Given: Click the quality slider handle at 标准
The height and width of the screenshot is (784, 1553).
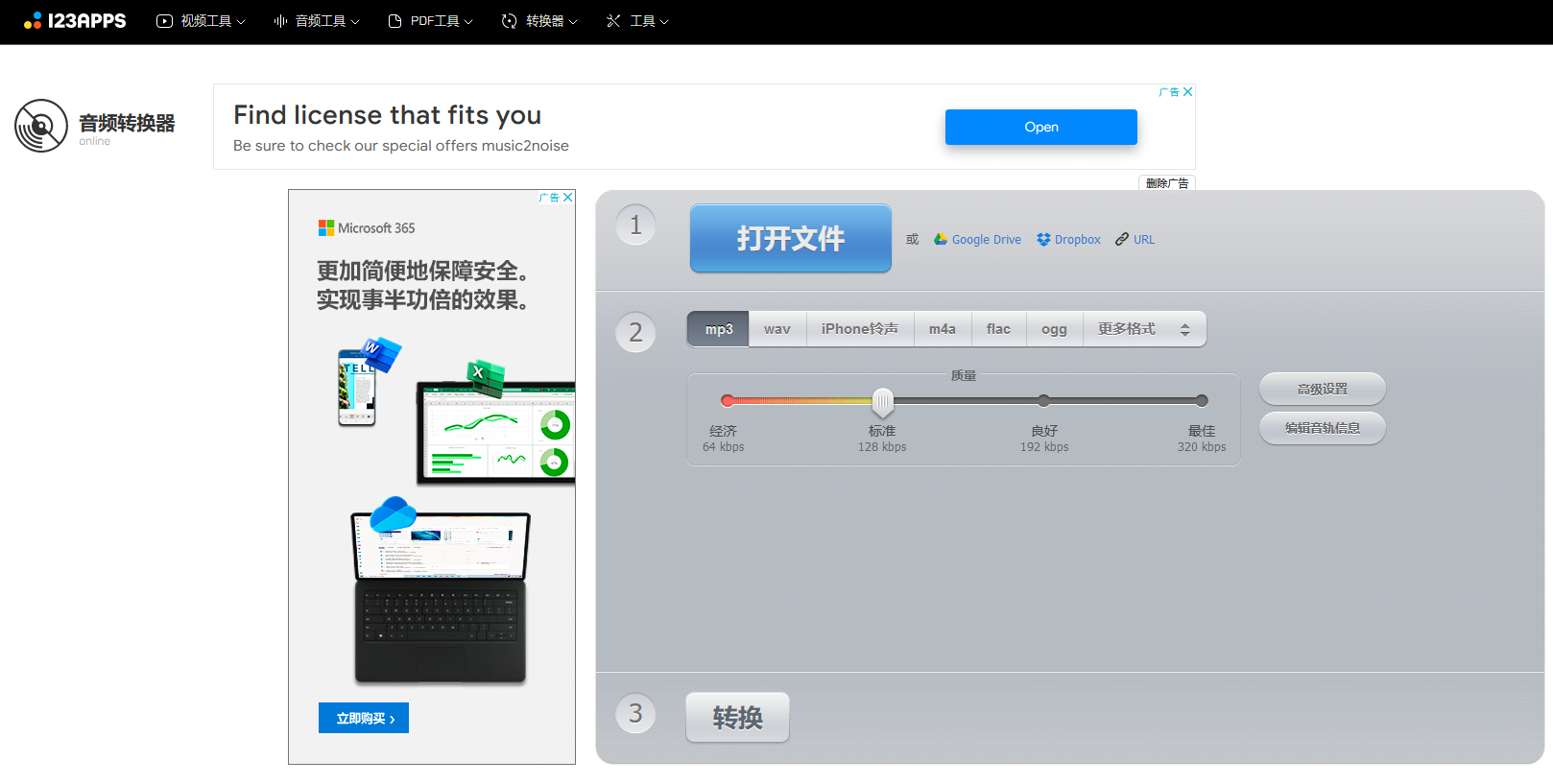Looking at the screenshot, I should 883,401.
